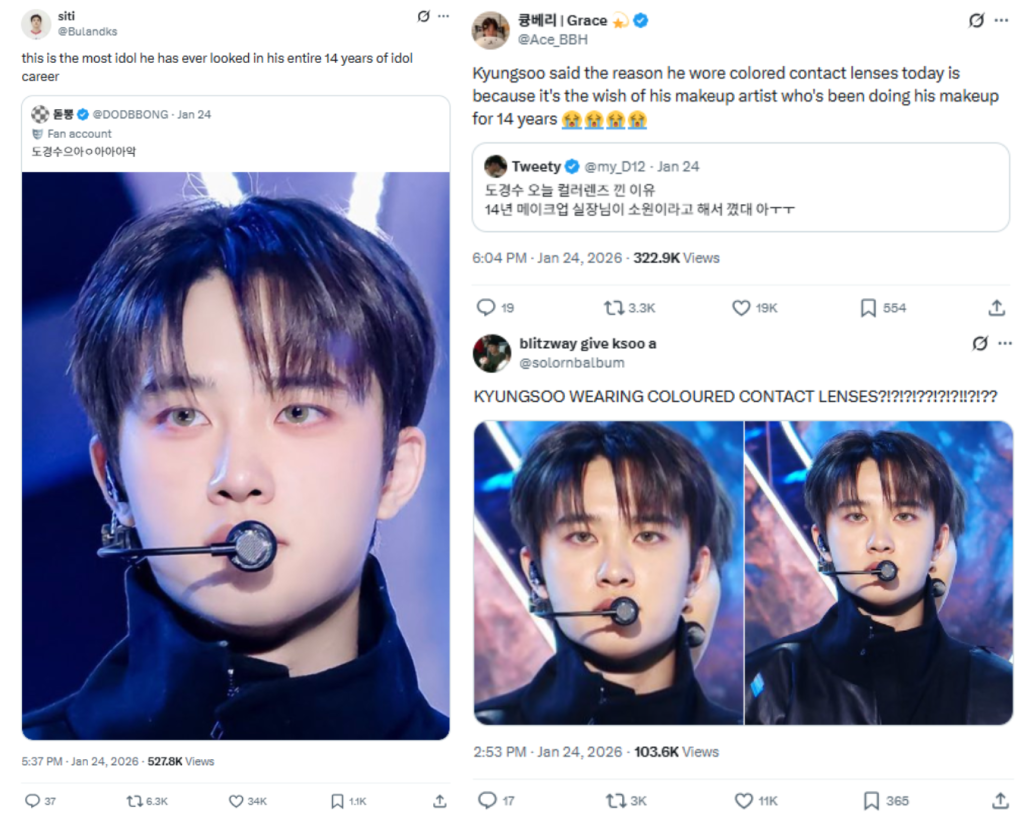1024x819 pixels.
Task: Open @Ace_BBH profile handle
Action: click(x=552, y=40)
